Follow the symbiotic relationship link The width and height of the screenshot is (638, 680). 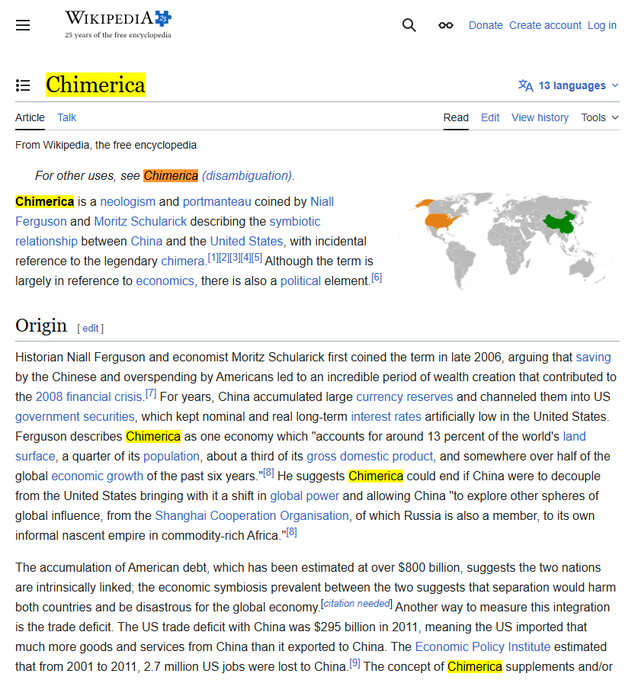click(x=295, y=222)
